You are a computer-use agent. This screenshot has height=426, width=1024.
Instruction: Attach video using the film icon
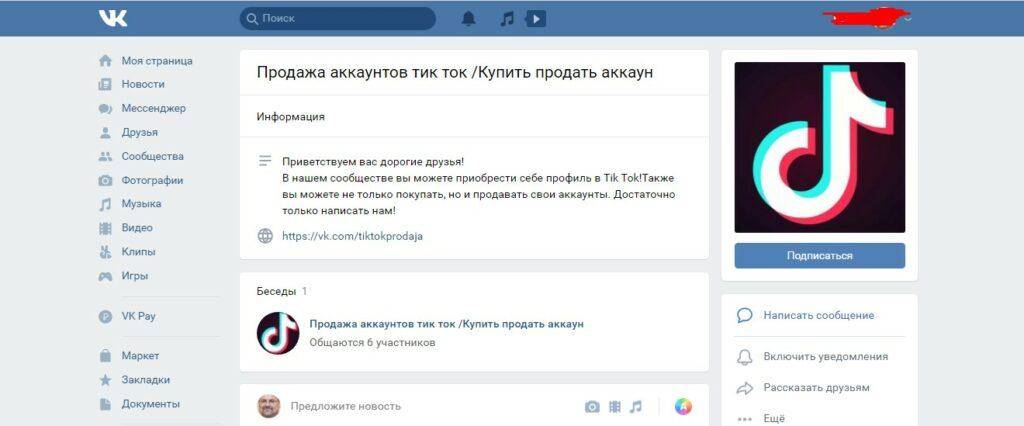click(x=614, y=406)
